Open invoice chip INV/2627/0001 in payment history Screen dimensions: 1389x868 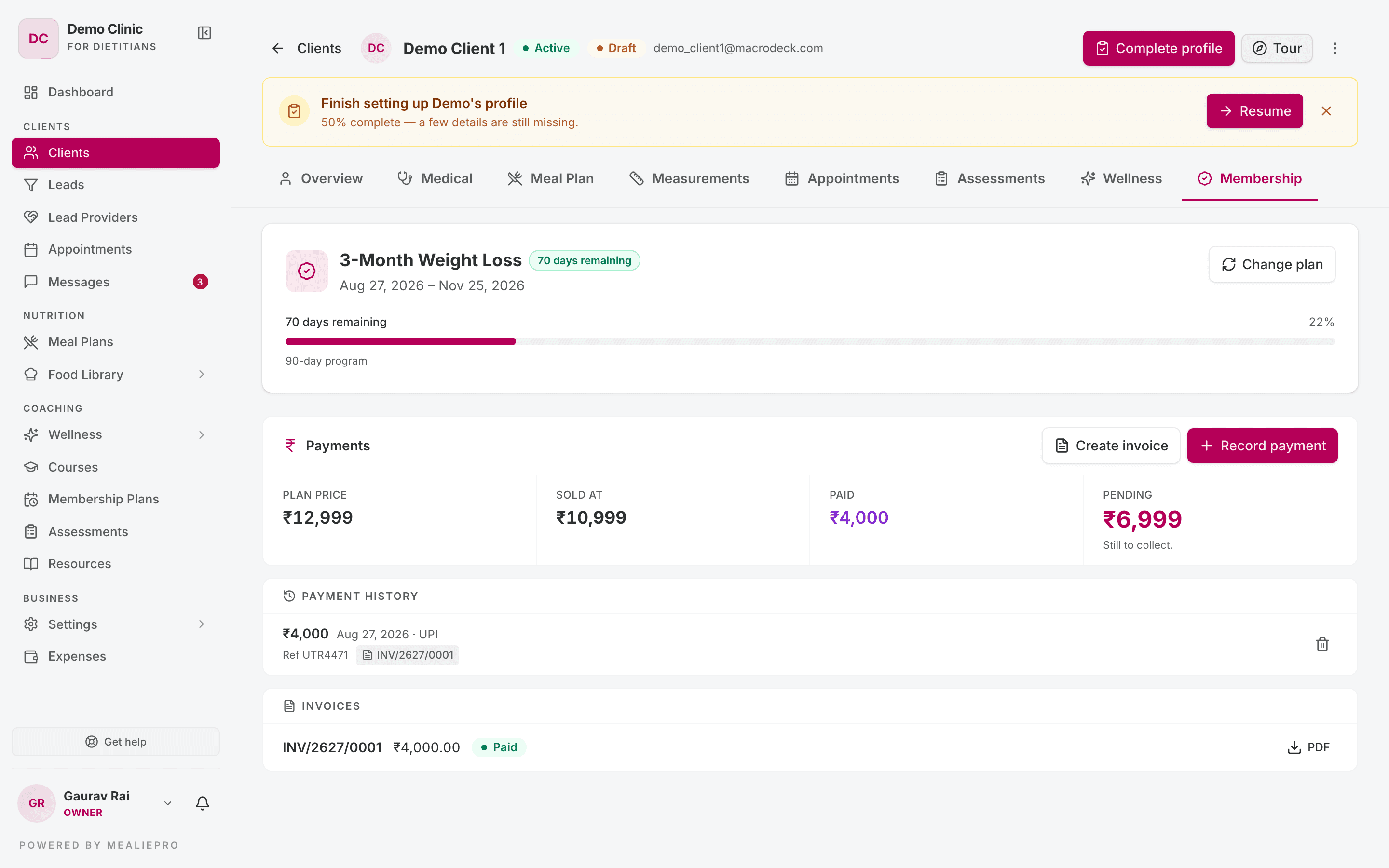(408, 655)
